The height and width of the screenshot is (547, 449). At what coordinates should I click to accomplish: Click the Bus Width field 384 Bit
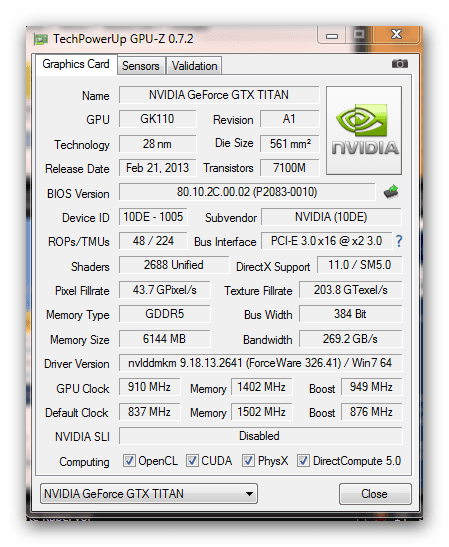[350, 314]
